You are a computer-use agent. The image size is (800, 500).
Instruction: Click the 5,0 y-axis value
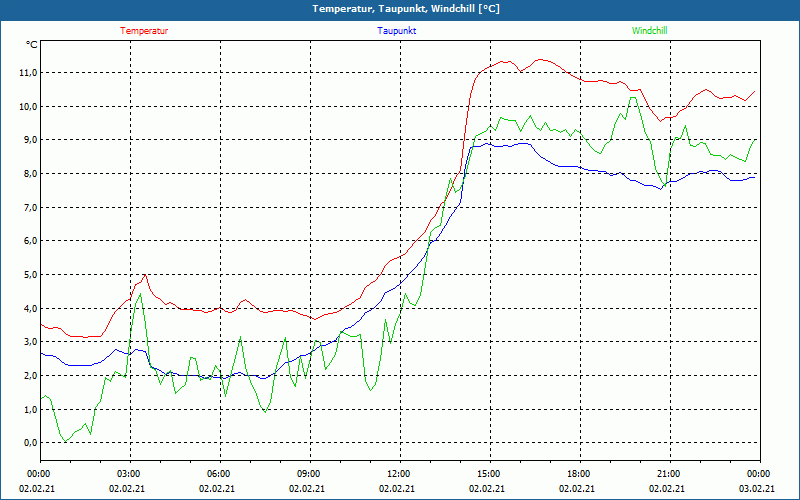31,274
